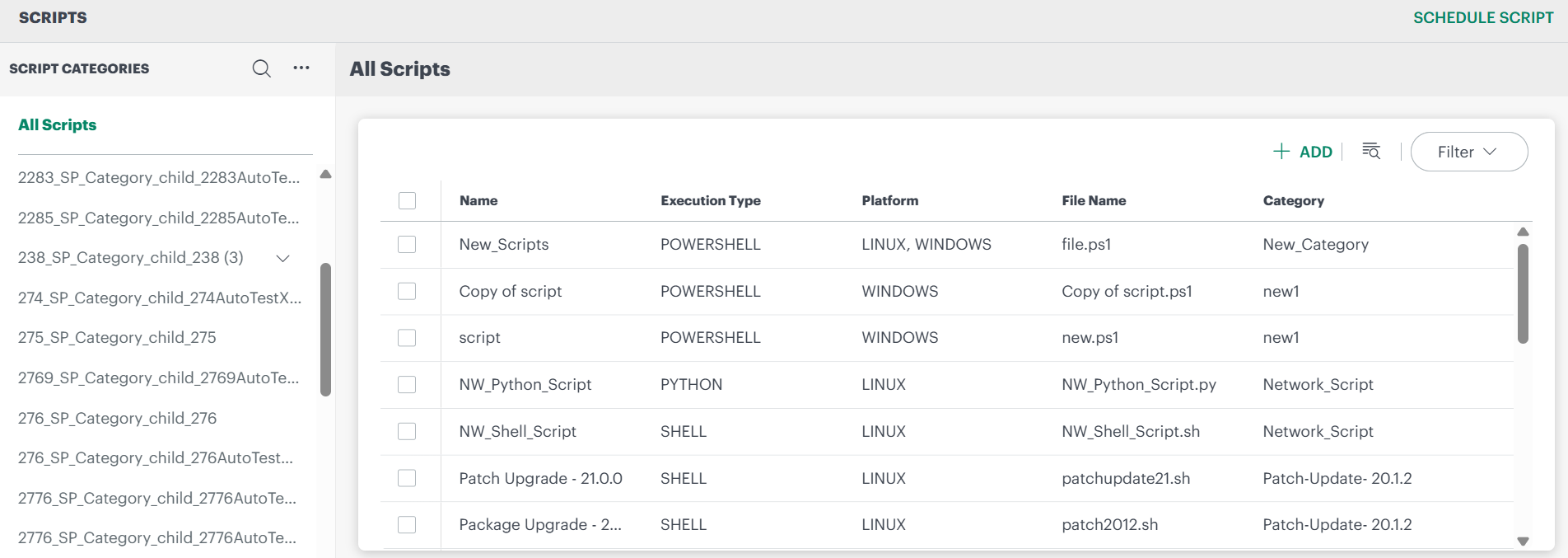Open the NW_Python_Script name
The width and height of the screenshot is (1568, 558).
pyautogui.click(x=525, y=384)
